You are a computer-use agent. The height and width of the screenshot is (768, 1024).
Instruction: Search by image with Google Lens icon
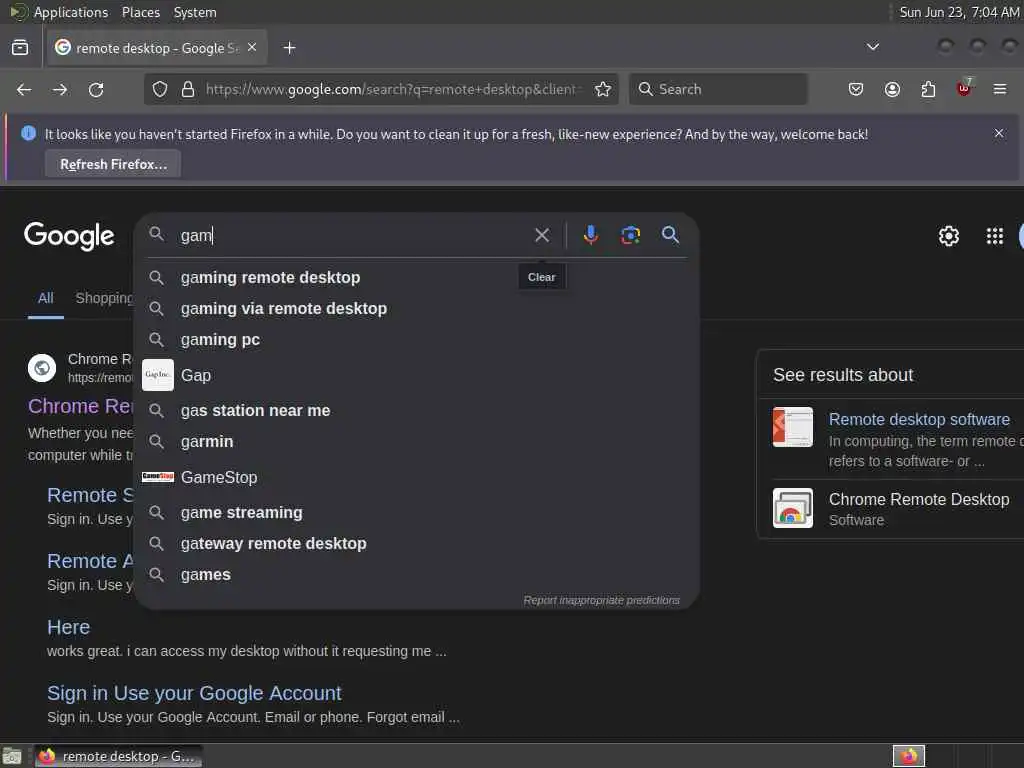630,235
